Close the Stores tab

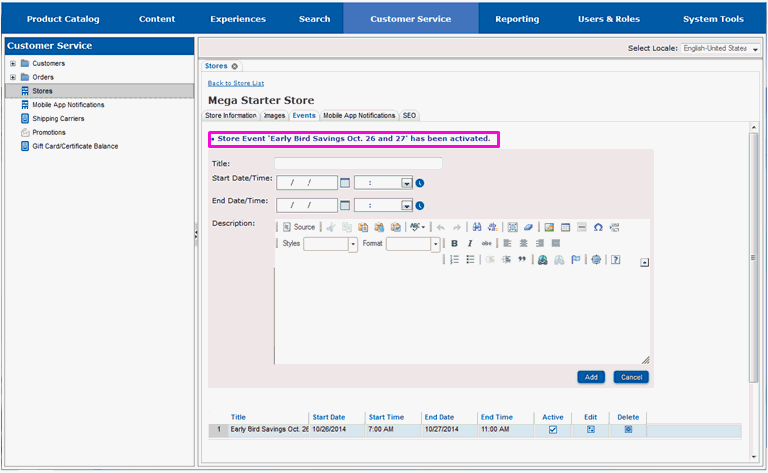[235, 66]
